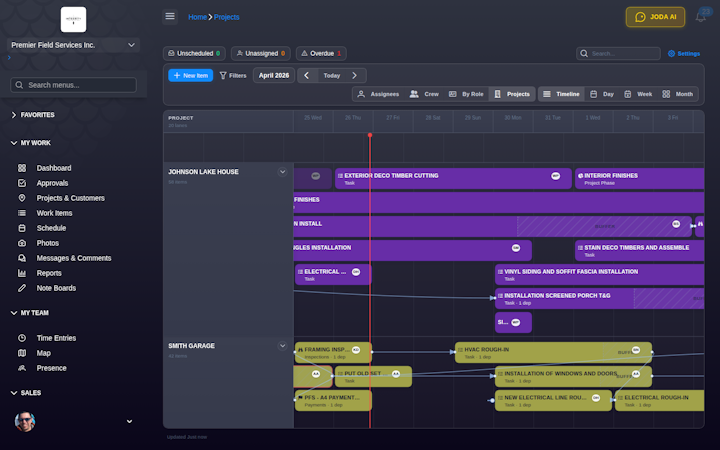720x450 pixels.
Task: Click the Note Boards pencil icon
Action: click(x=22, y=288)
